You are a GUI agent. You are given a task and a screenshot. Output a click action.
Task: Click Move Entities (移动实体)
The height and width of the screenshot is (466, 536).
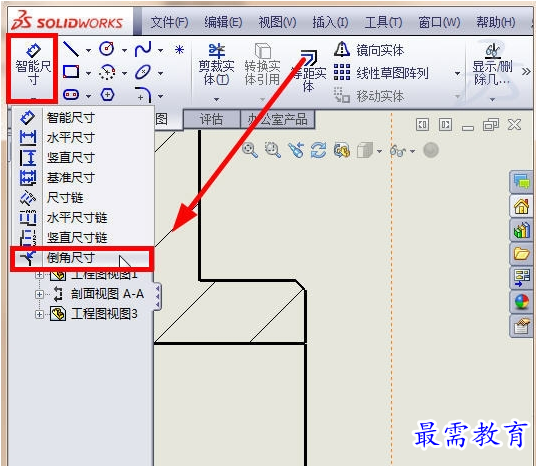pos(369,96)
